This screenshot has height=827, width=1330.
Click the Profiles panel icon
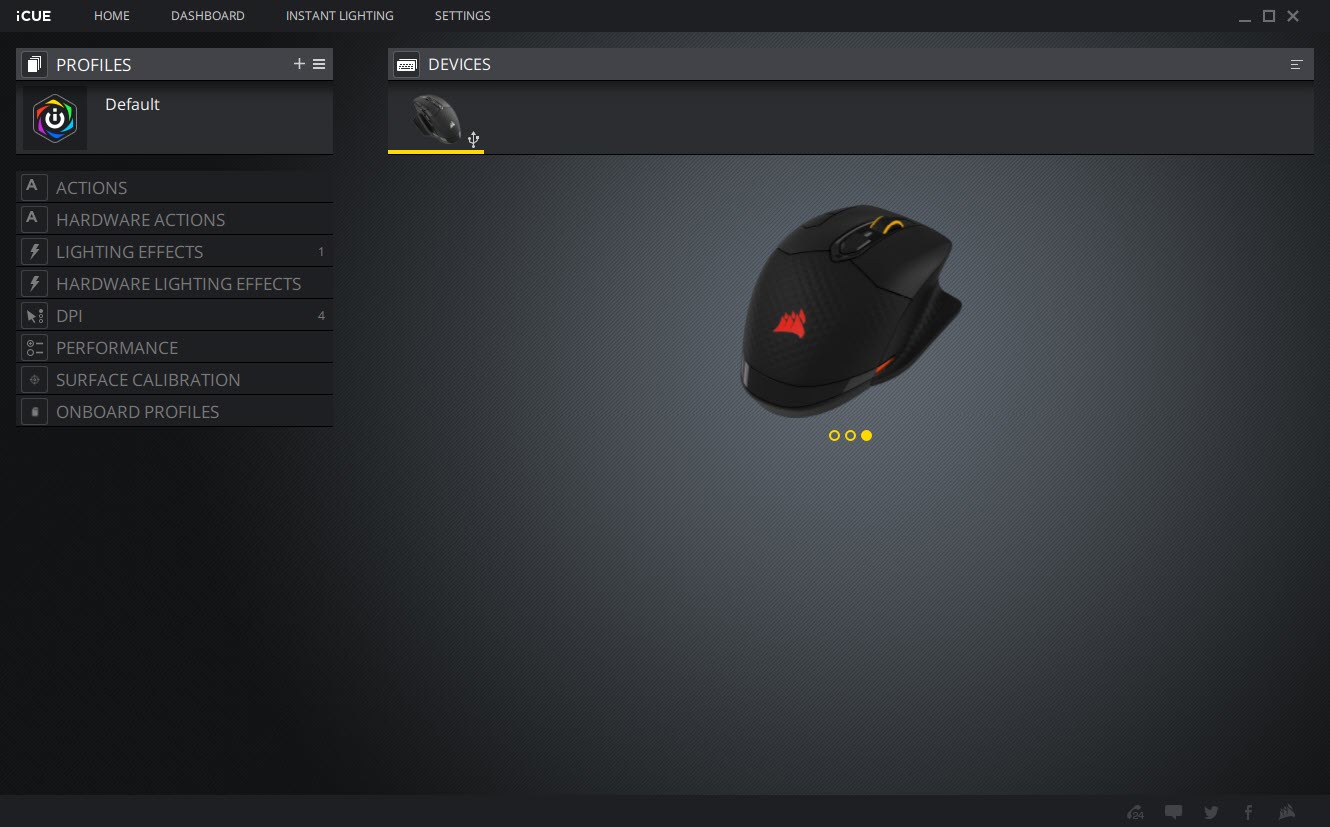click(34, 64)
